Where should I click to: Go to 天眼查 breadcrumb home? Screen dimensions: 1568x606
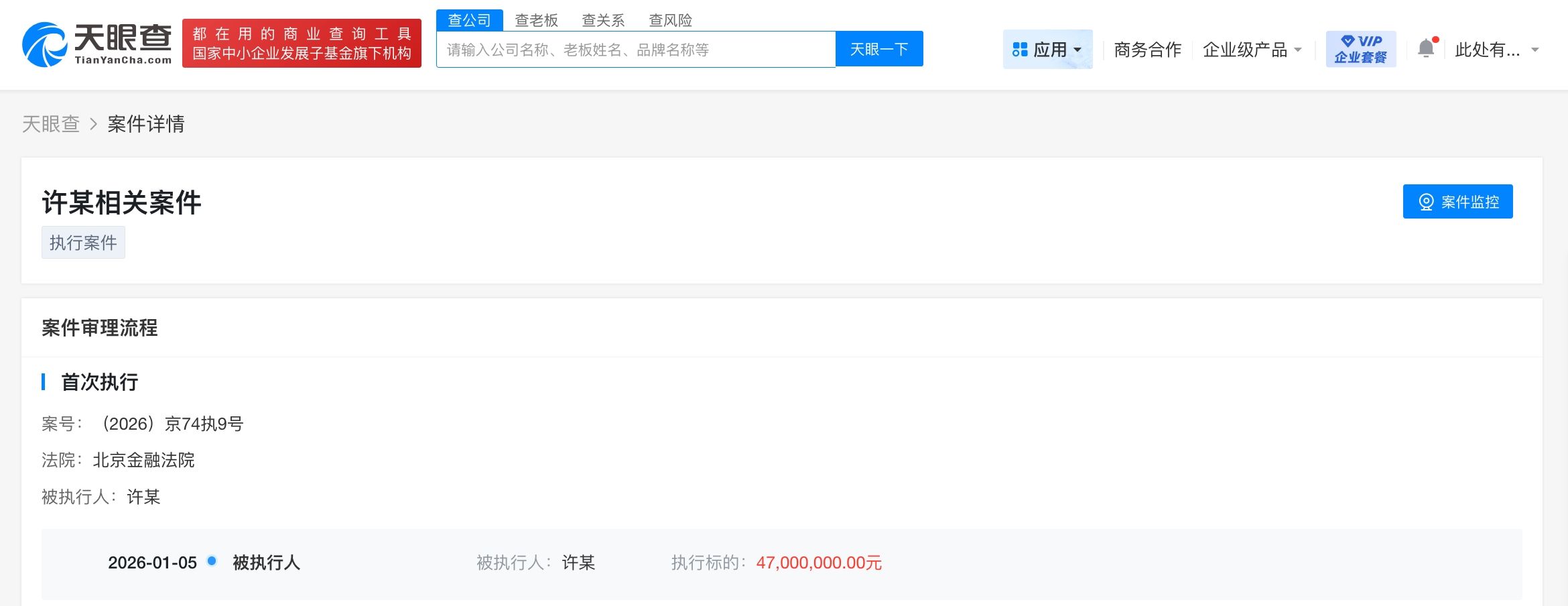(51, 124)
